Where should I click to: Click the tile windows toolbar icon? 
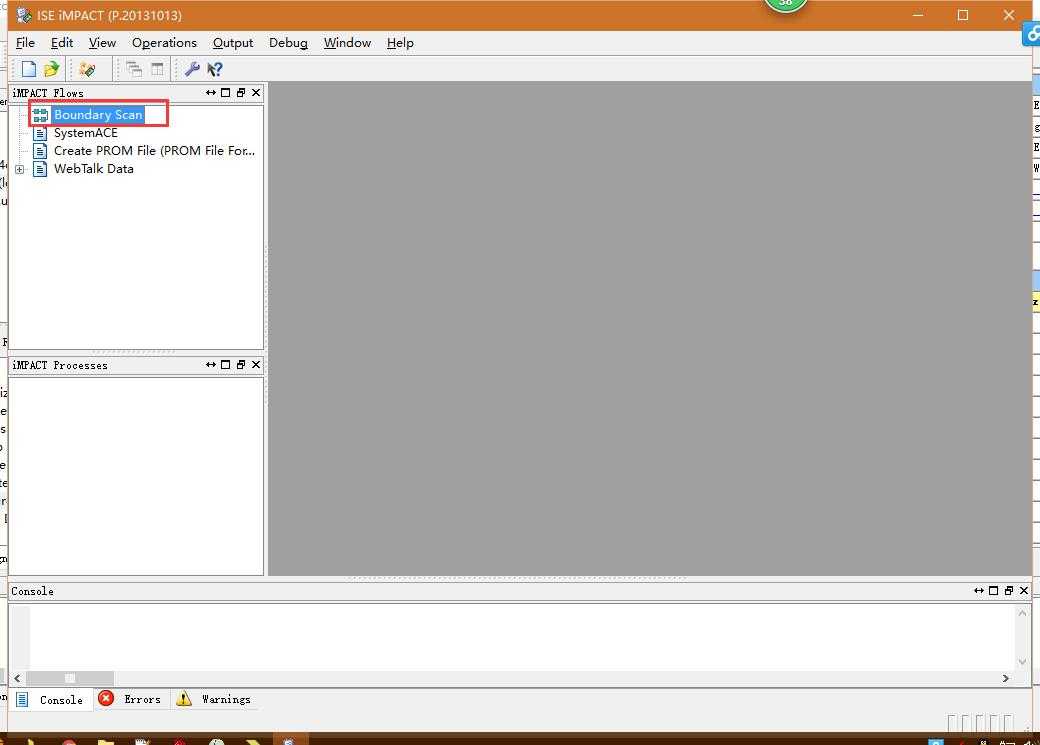click(157, 69)
